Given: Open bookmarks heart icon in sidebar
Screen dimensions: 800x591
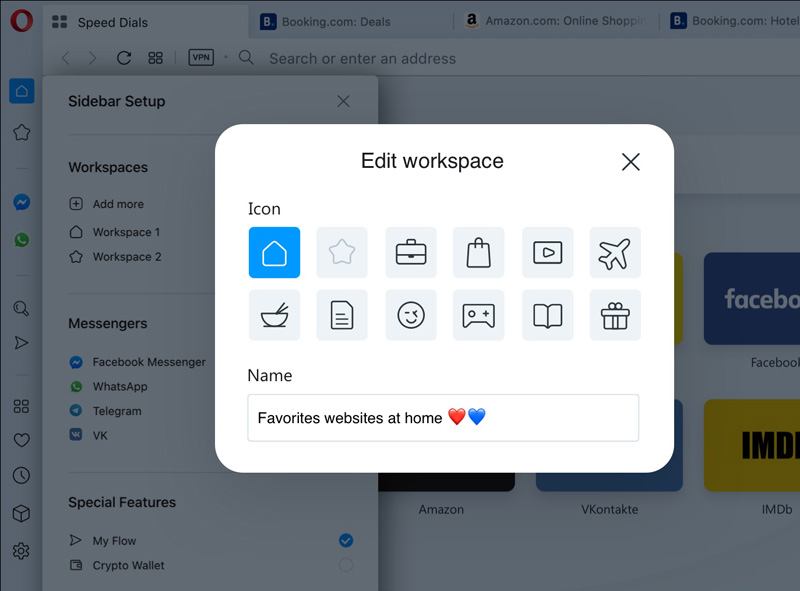Looking at the screenshot, I should 21,440.
